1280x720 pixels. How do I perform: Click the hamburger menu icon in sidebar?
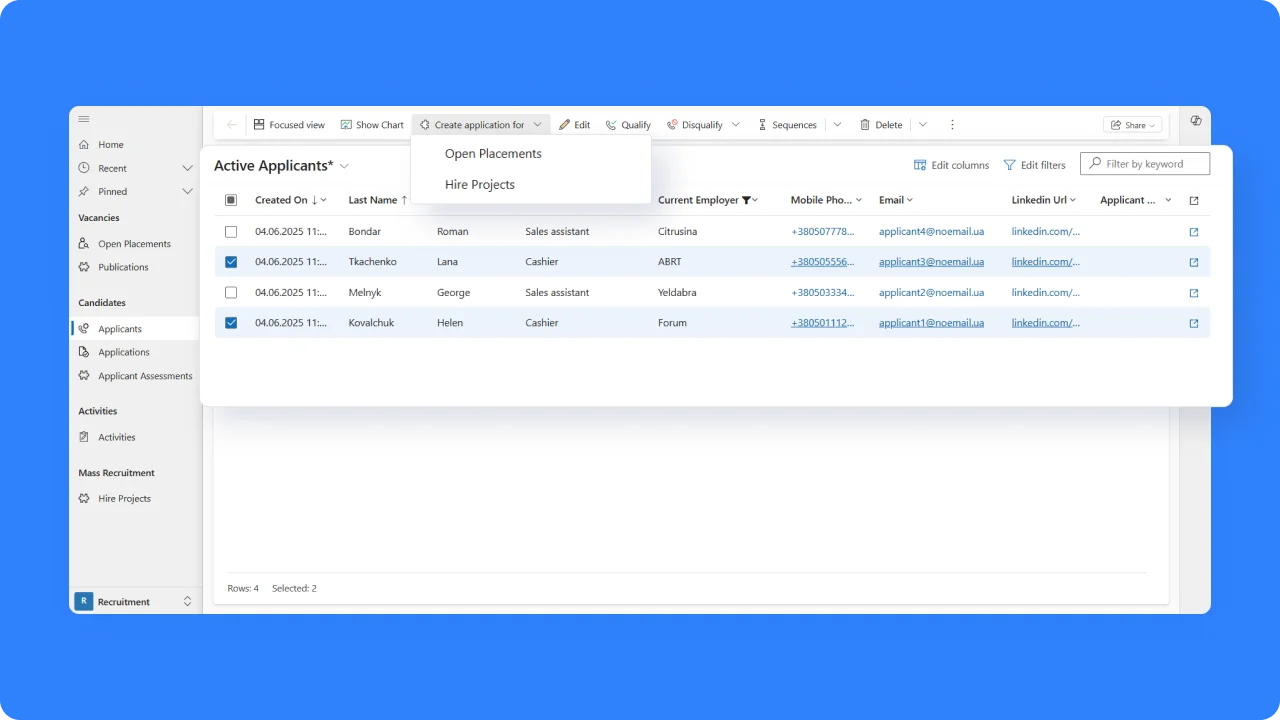click(x=84, y=119)
